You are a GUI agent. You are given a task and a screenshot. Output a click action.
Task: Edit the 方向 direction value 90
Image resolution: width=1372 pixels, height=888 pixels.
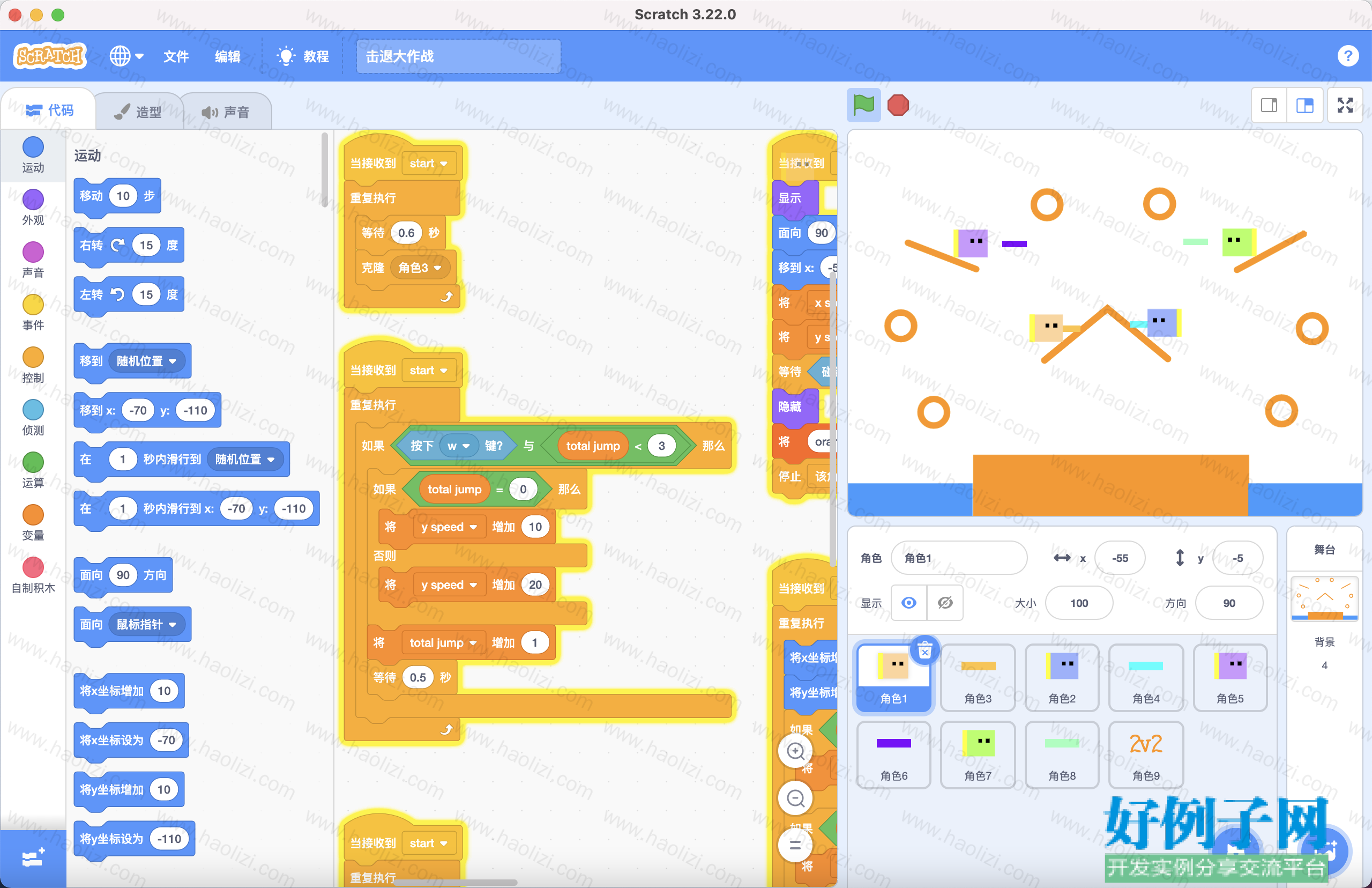1229,603
